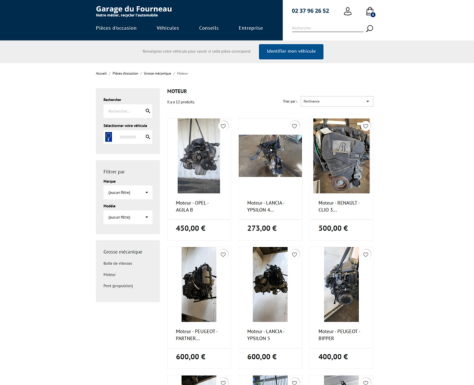Click the Identifier mon véhicule button
This screenshot has width=474, height=385.
(x=291, y=51)
